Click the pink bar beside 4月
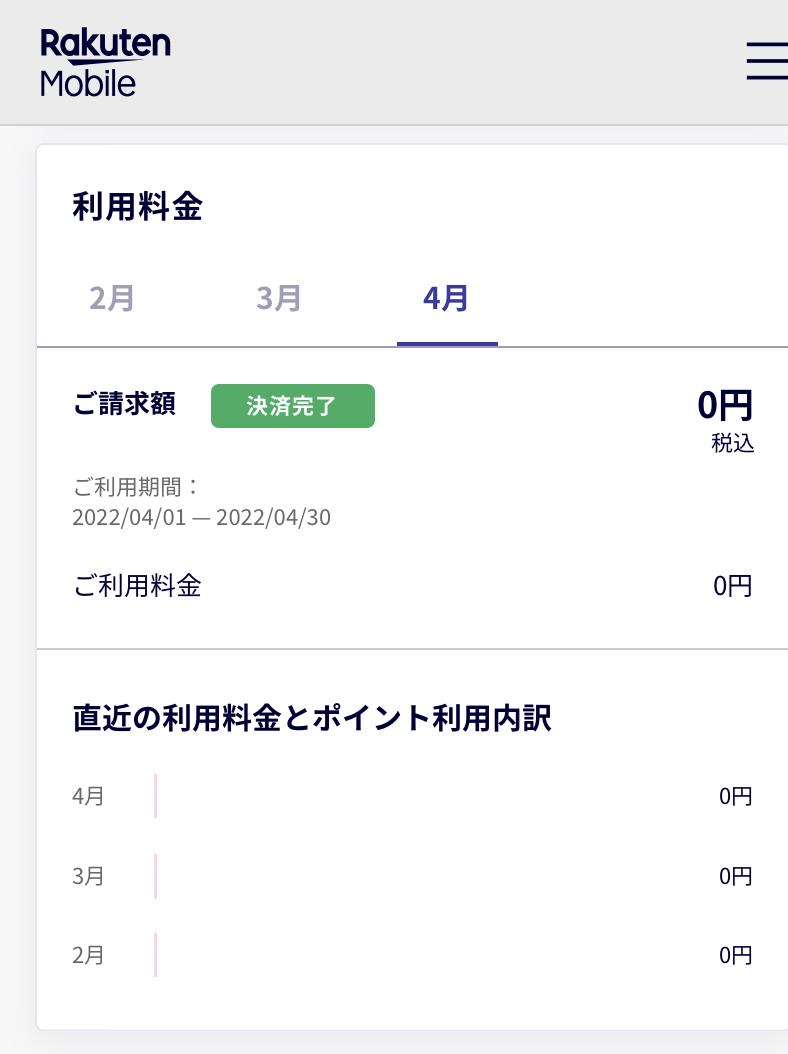The width and height of the screenshot is (788, 1054). pyautogui.click(x=156, y=796)
